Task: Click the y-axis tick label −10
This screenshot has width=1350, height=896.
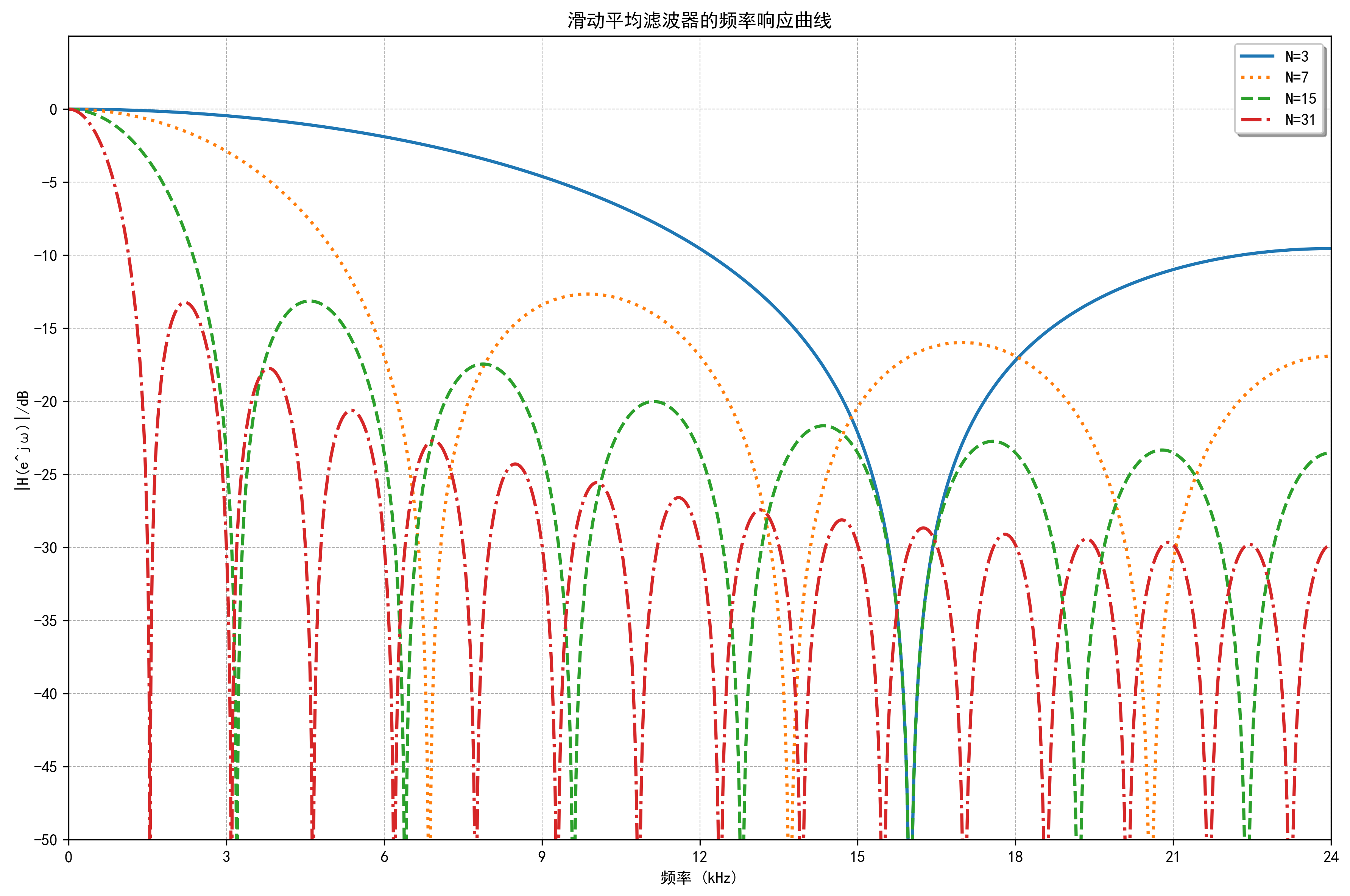Action: point(46,256)
